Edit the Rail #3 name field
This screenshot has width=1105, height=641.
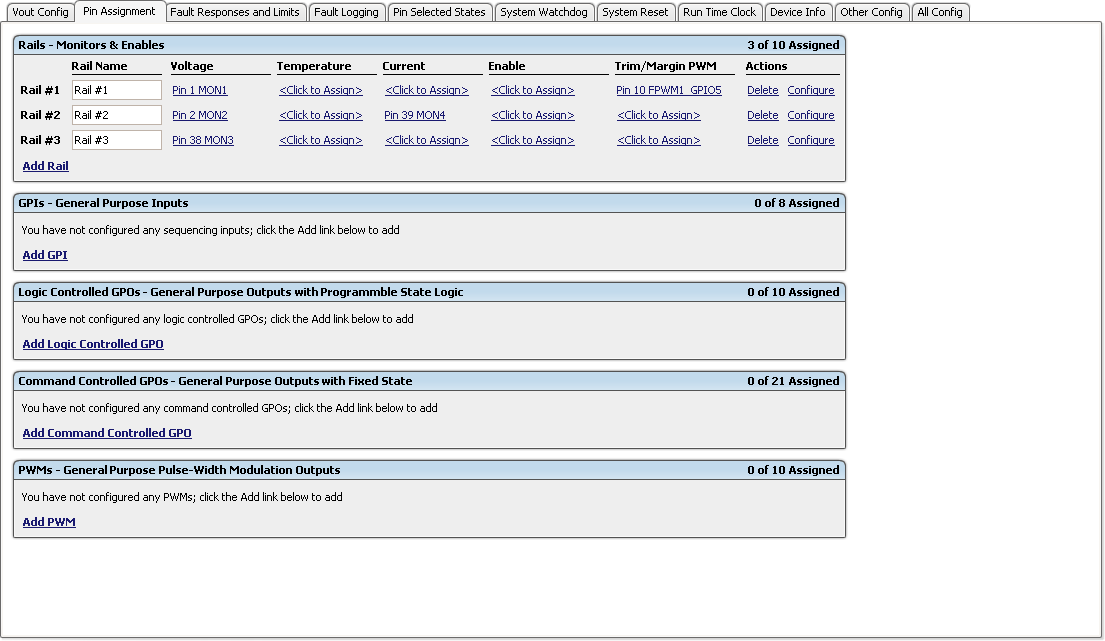[x=115, y=140]
